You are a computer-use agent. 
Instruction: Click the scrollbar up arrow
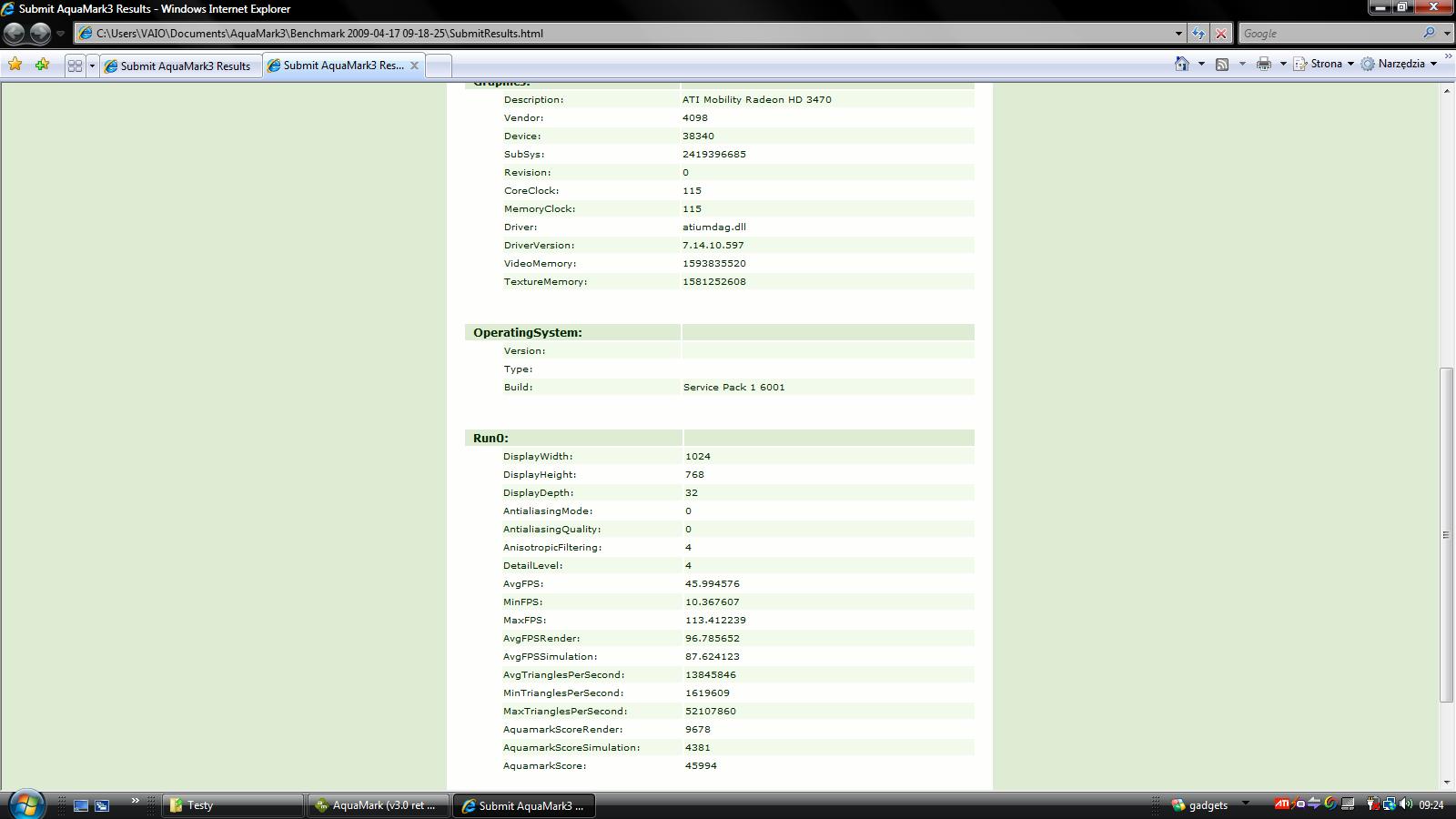coord(1447,90)
